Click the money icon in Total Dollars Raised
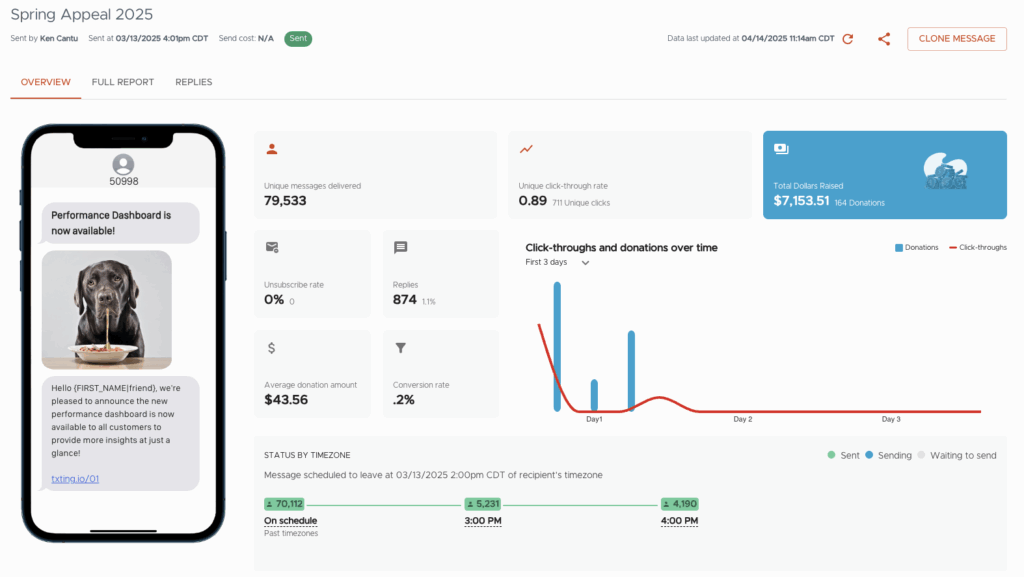 782,149
